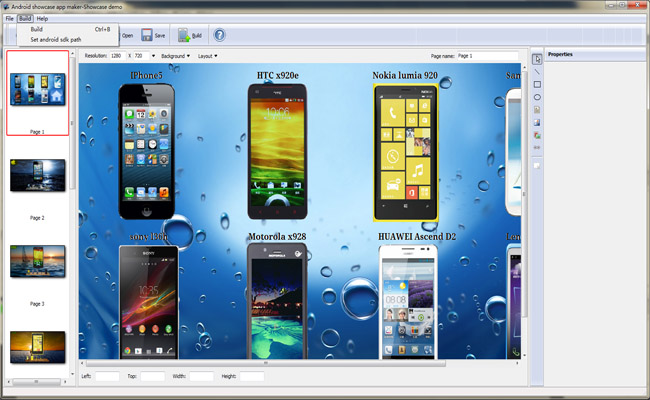Select the ellipse shape tool
Image resolution: width=650 pixels, height=400 pixels.
tap(537, 97)
